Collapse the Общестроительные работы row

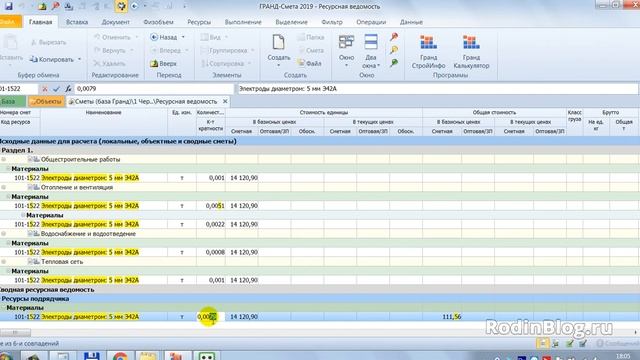coord(4,159)
